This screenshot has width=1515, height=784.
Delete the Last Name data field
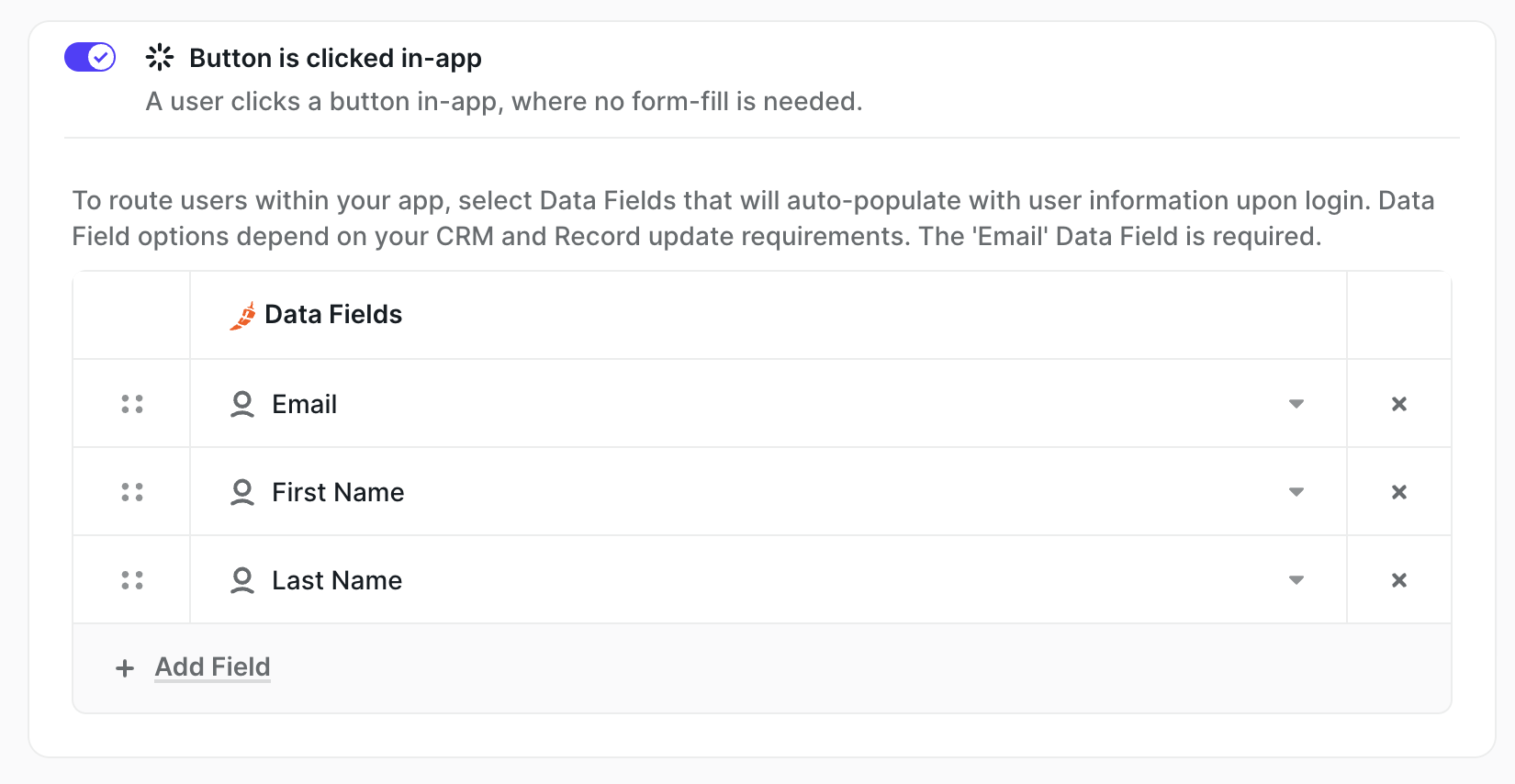1398,580
